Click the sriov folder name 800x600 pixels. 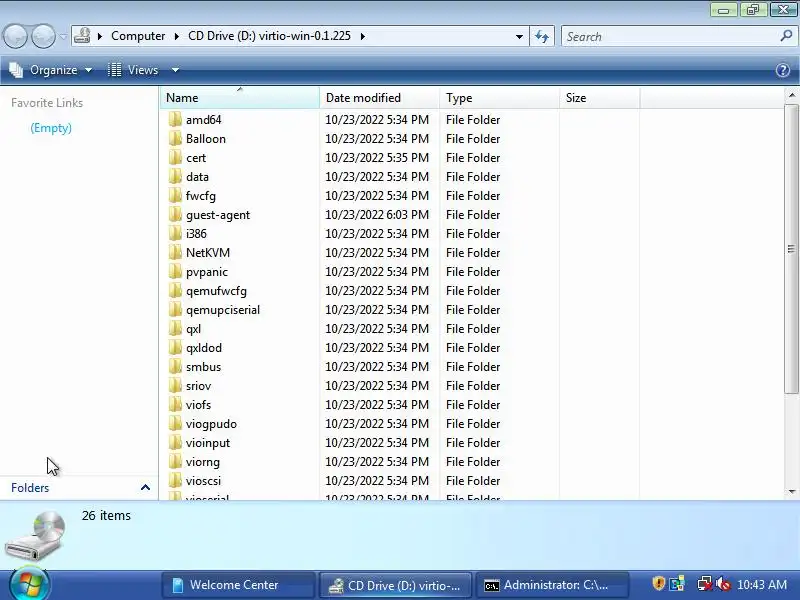coord(198,386)
